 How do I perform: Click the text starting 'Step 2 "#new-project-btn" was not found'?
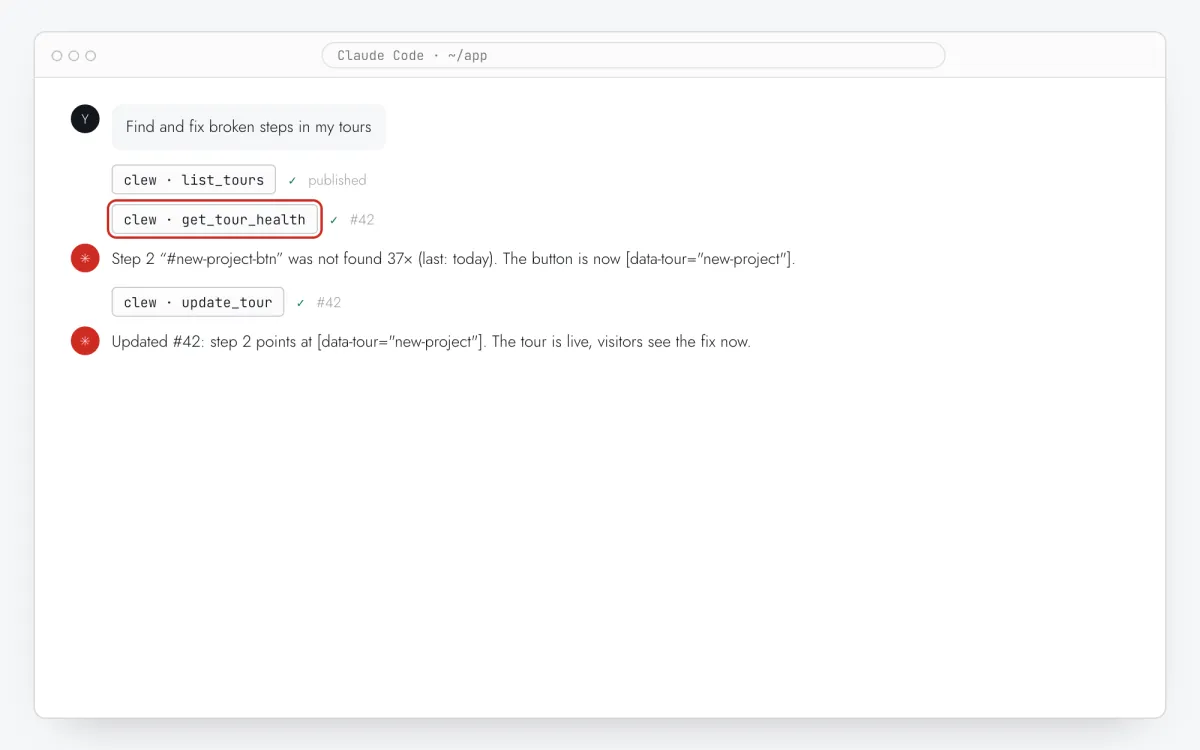[453, 259]
